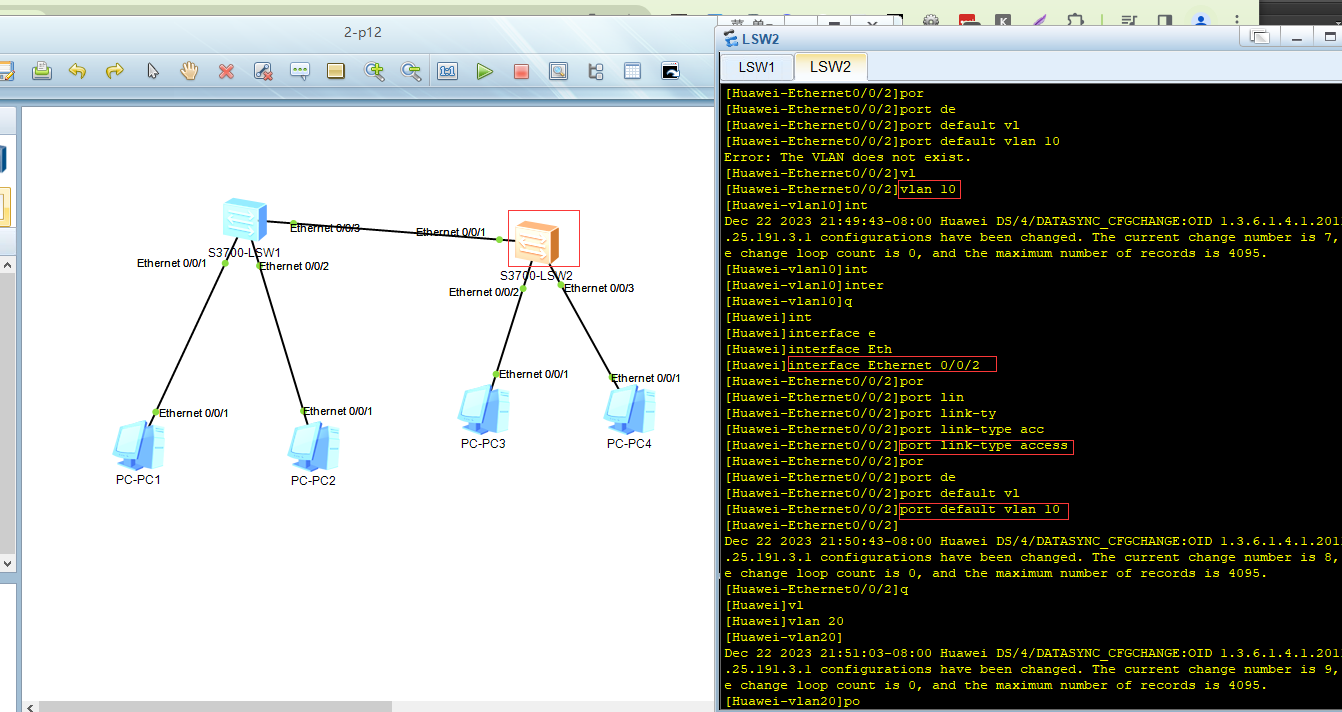The height and width of the screenshot is (712, 1342).
Task: Minimize the LSW2 terminal window
Action: 1297,37
